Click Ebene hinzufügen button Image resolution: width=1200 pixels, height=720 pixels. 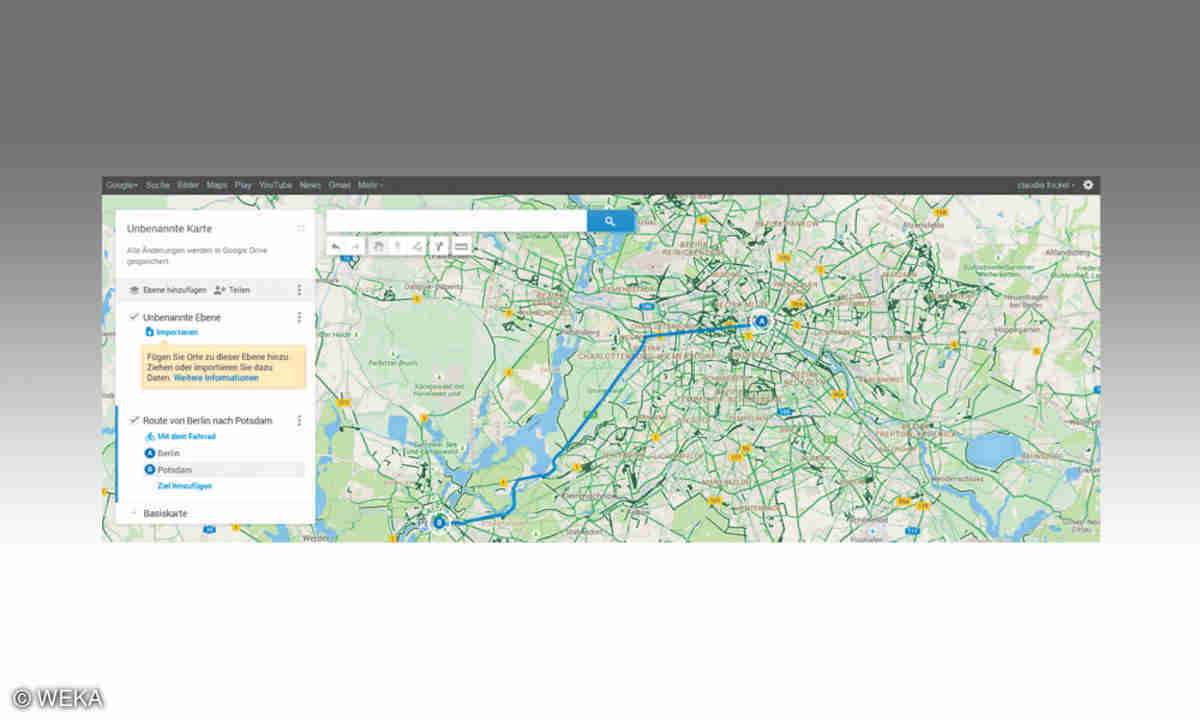click(x=167, y=290)
